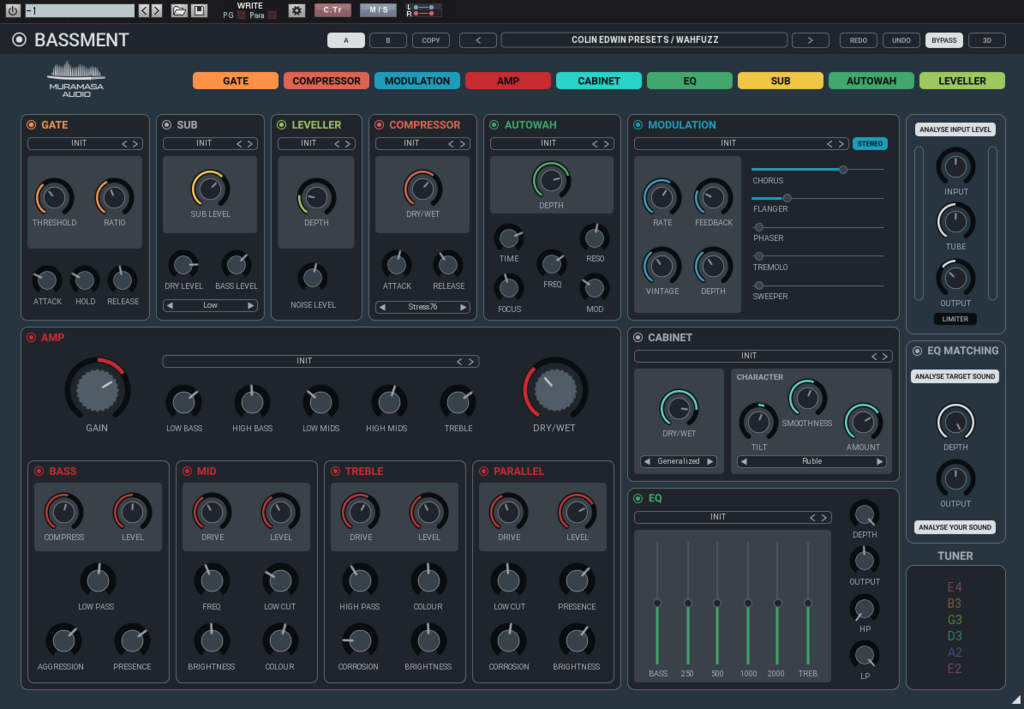This screenshot has height=709, width=1024.
Task: Toggle the EQ MATCHING power button
Action: [x=917, y=351]
